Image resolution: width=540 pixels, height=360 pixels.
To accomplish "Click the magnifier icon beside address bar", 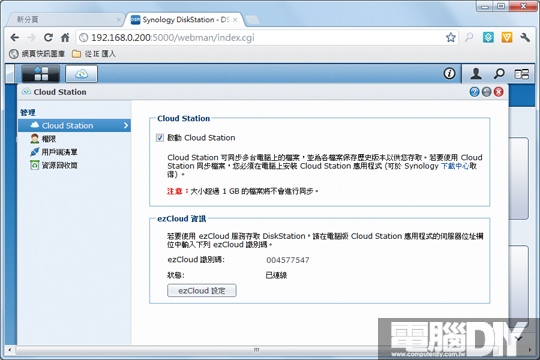I will 469,37.
